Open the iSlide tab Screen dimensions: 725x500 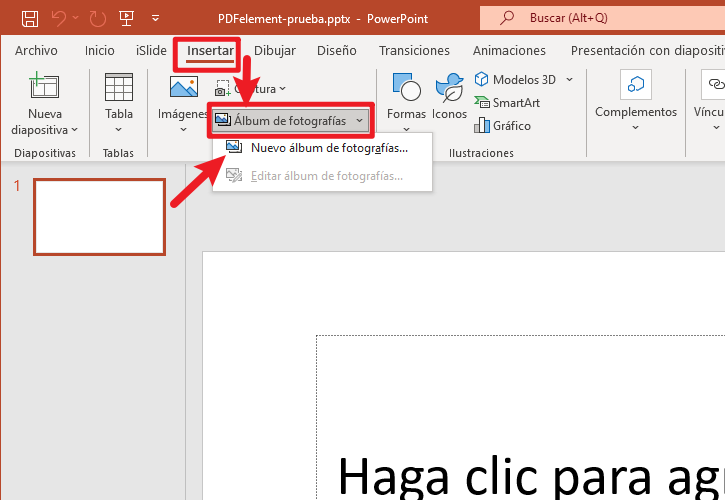tap(151, 50)
